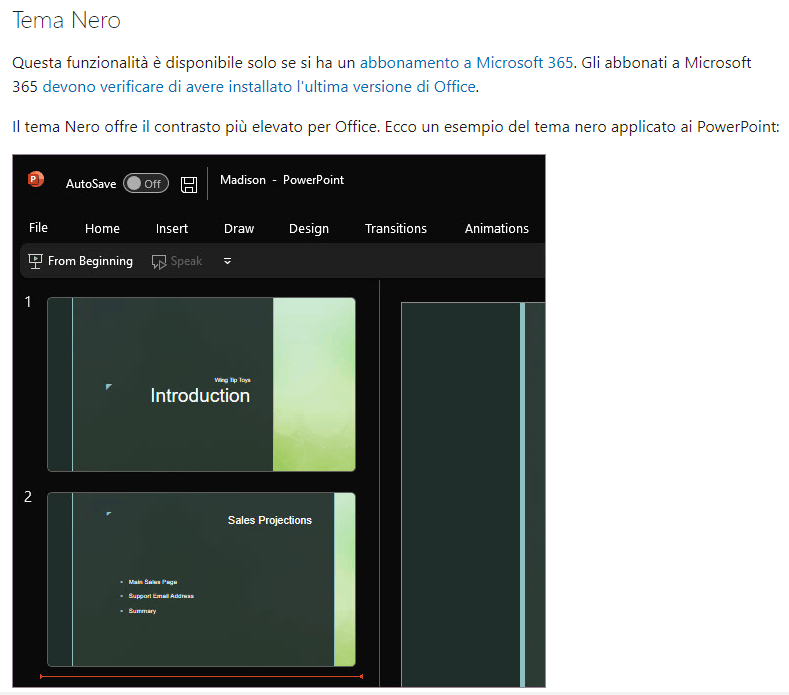Image resolution: width=789 pixels, height=695 pixels.
Task: Click slide number 2 label
Action: click(x=28, y=497)
